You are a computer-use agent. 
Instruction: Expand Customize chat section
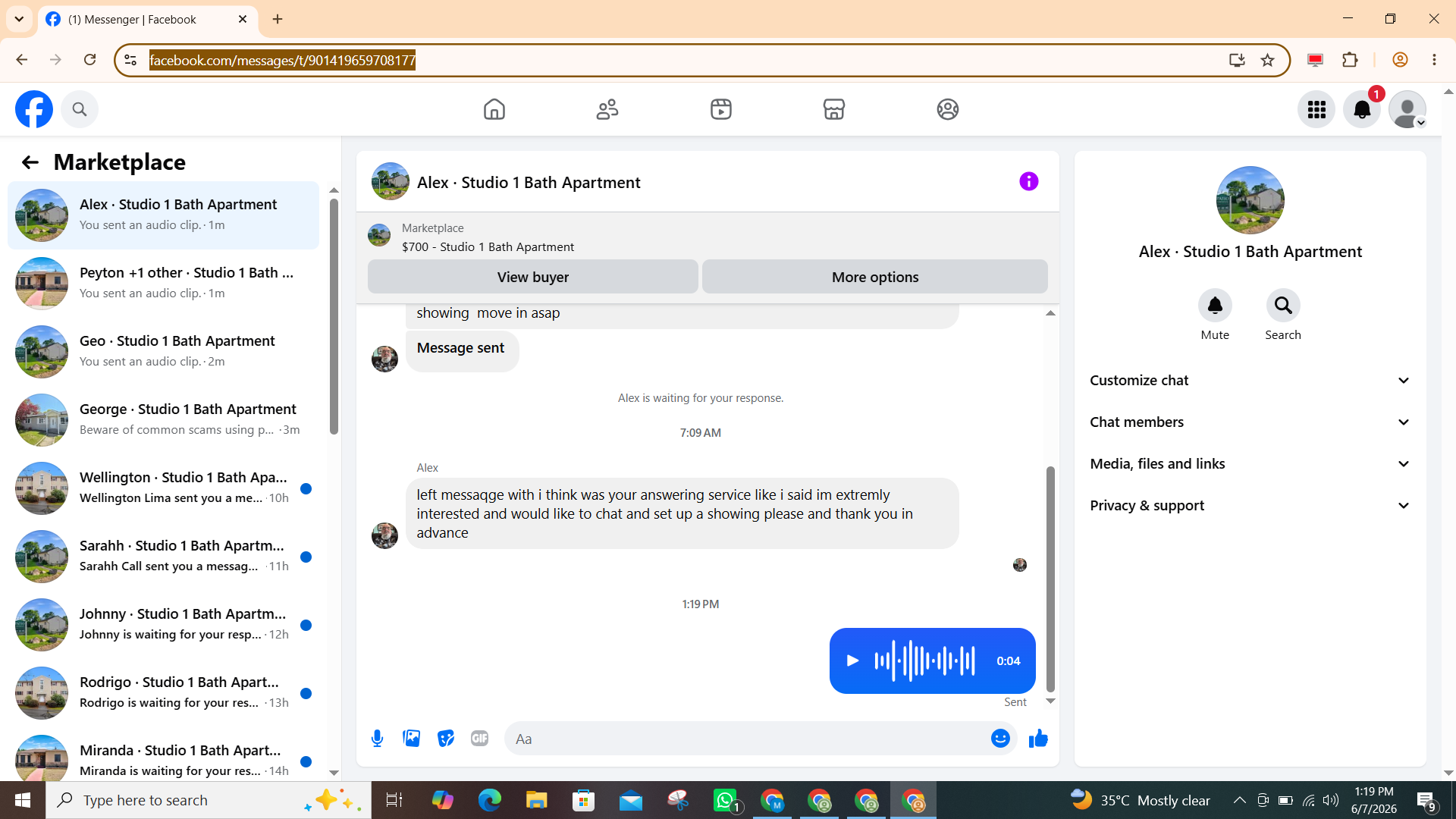pos(1250,381)
